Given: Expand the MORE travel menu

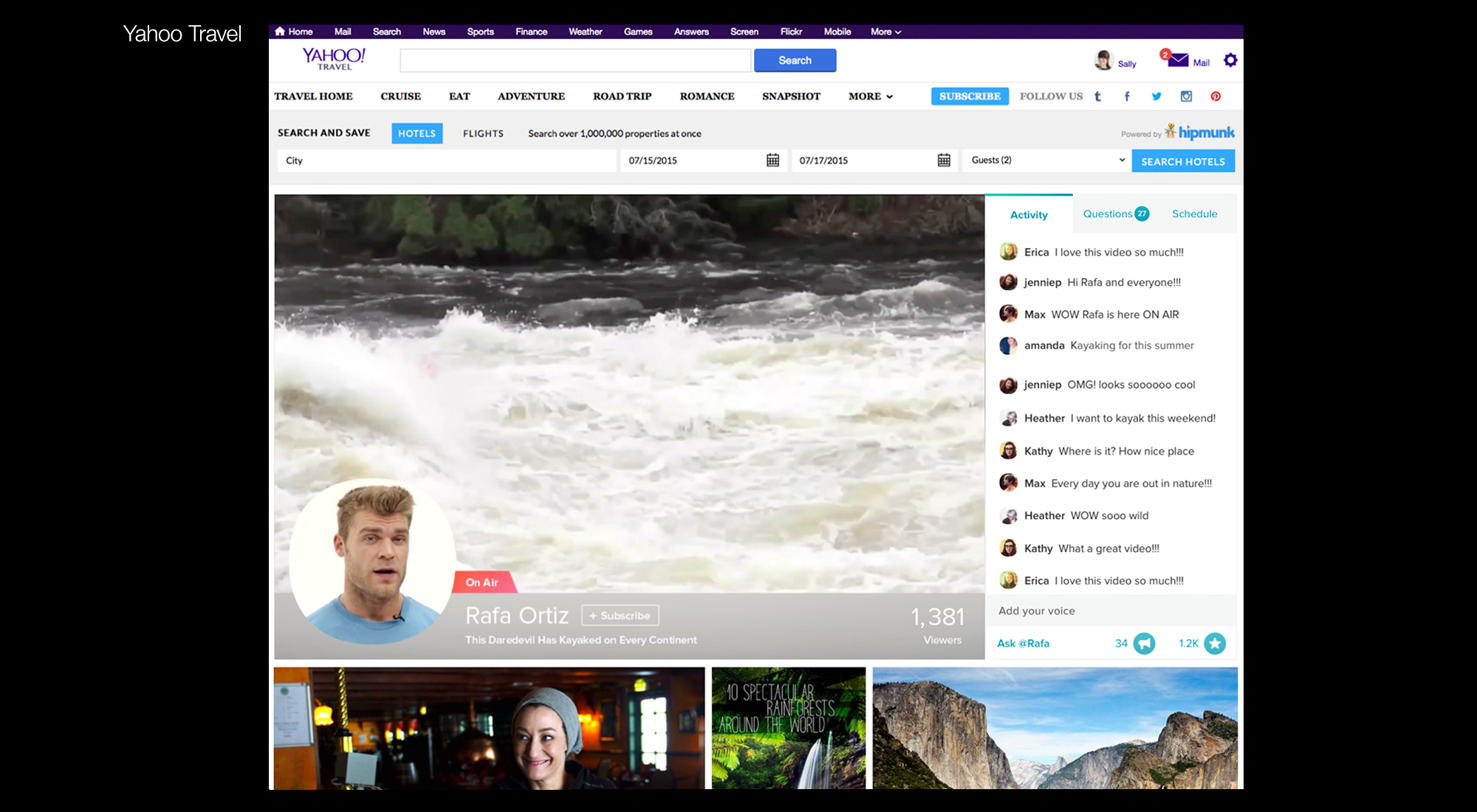Looking at the screenshot, I should [x=870, y=97].
